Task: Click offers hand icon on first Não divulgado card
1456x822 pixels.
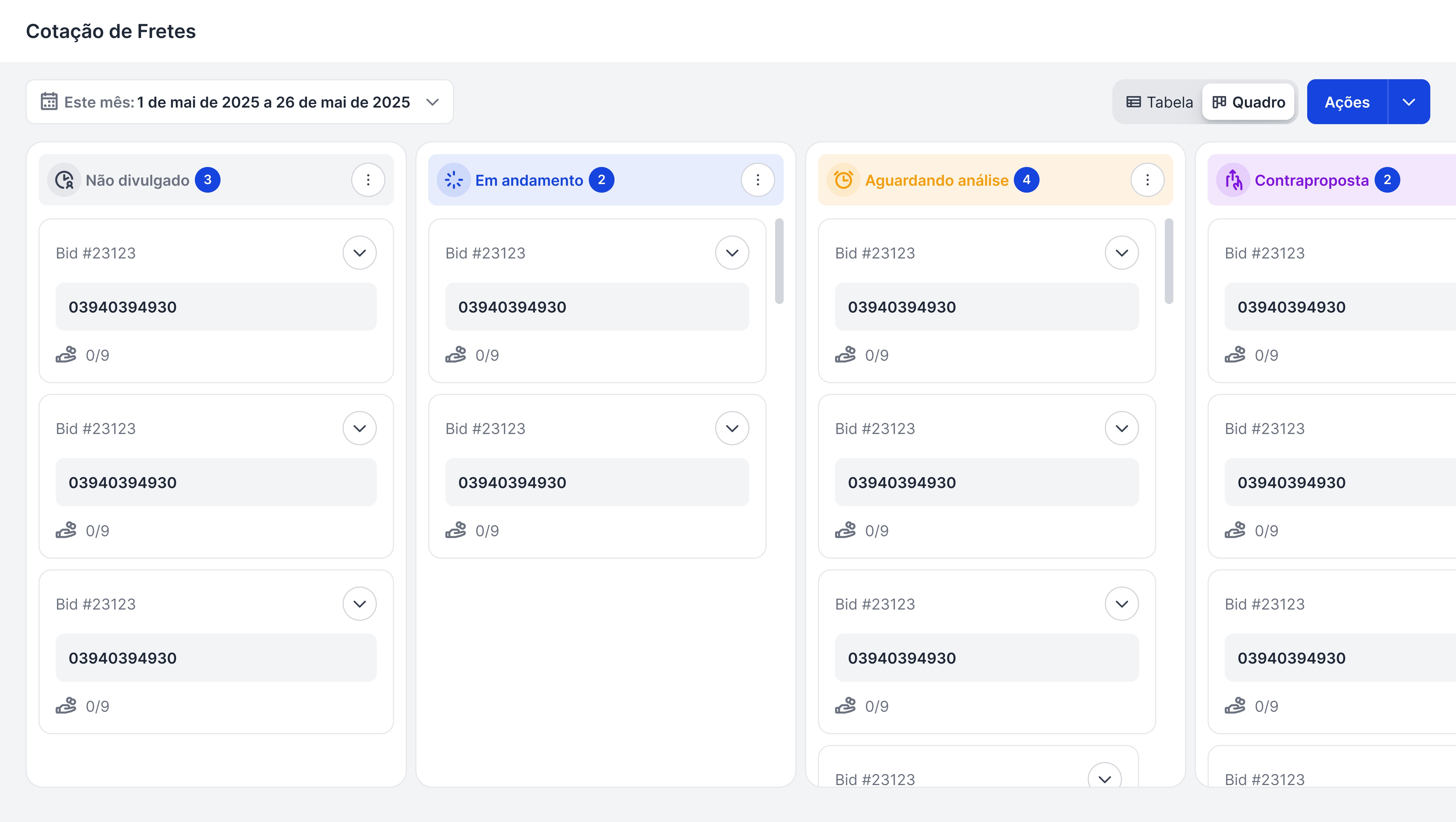Action: point(66,355)
